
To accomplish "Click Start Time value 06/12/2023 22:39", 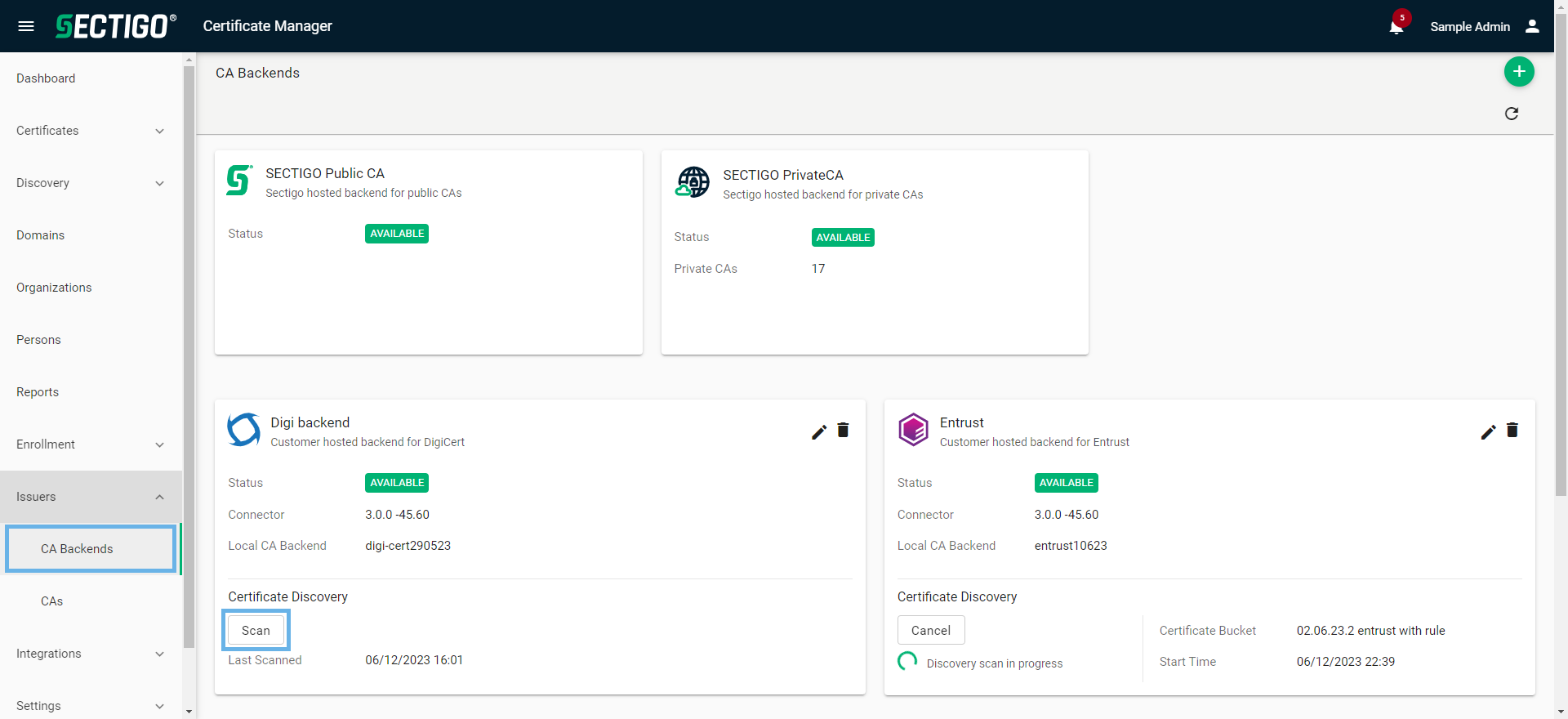I will (x=1346, y=662).
